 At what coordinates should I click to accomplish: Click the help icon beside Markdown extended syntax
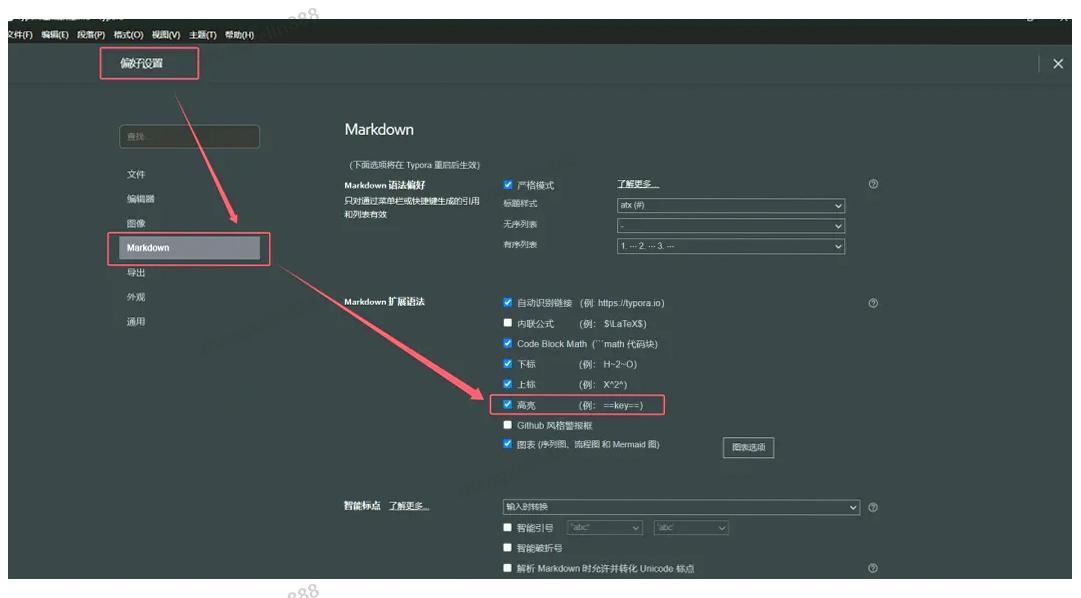pos(873,303)
